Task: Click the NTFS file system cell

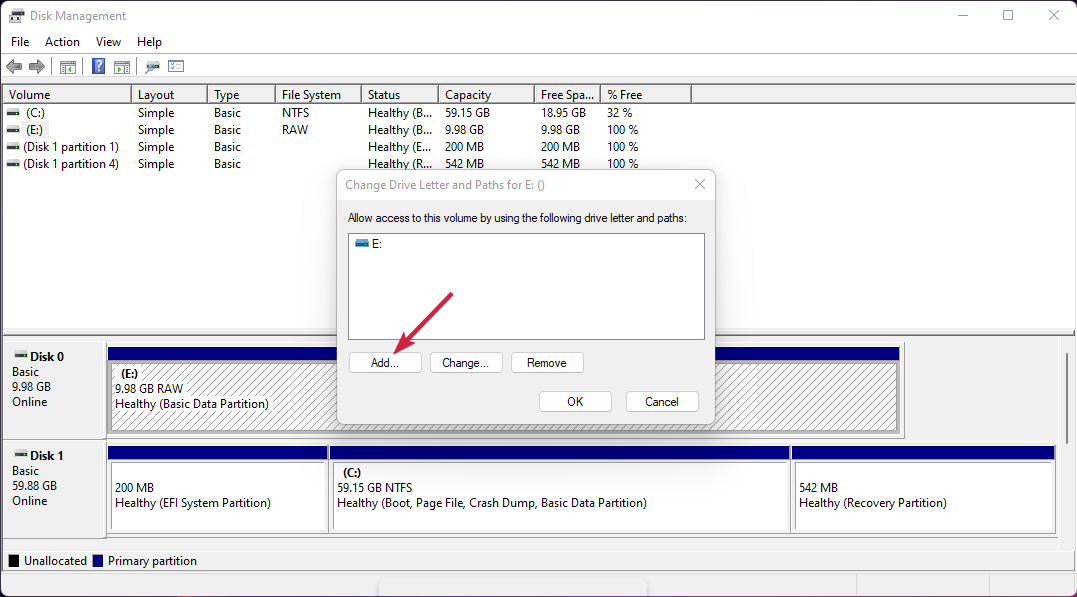Action: click(295, 113)
